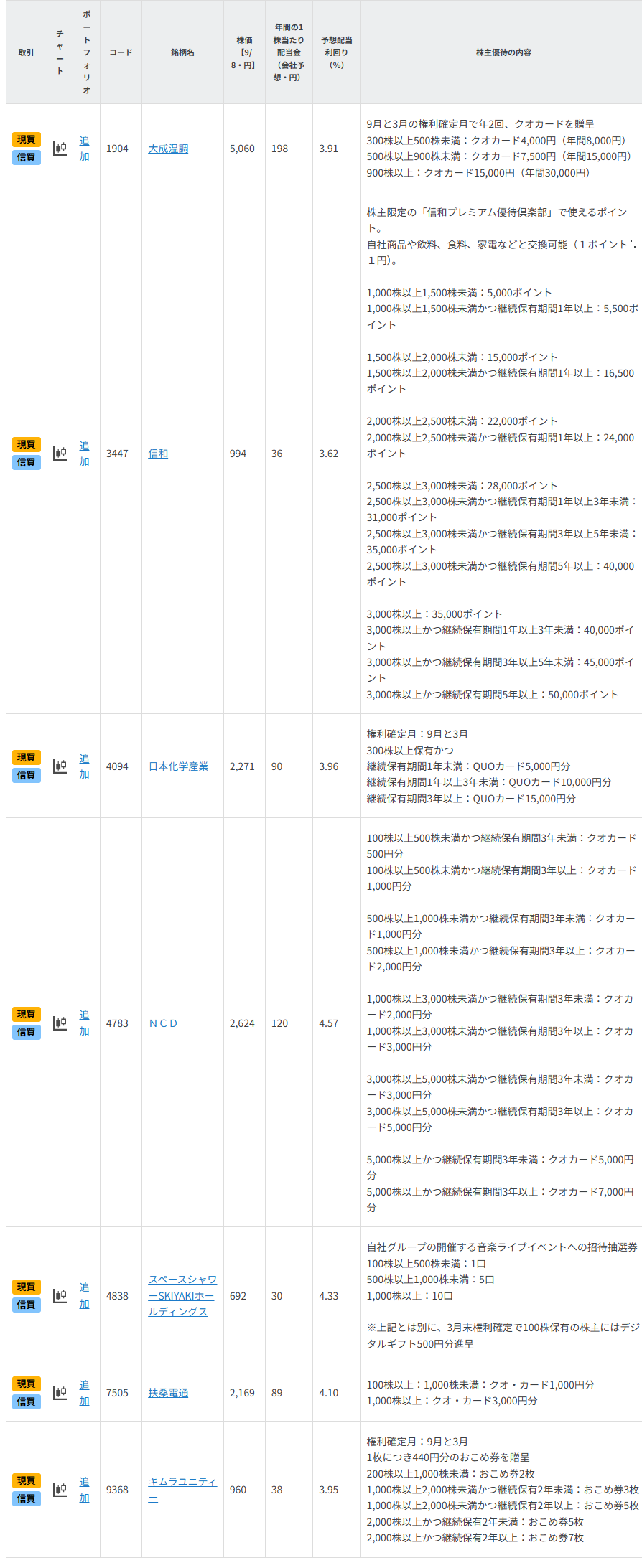
Task: Click 現買 button for 大成温調
Action: [x=27, y=140]
